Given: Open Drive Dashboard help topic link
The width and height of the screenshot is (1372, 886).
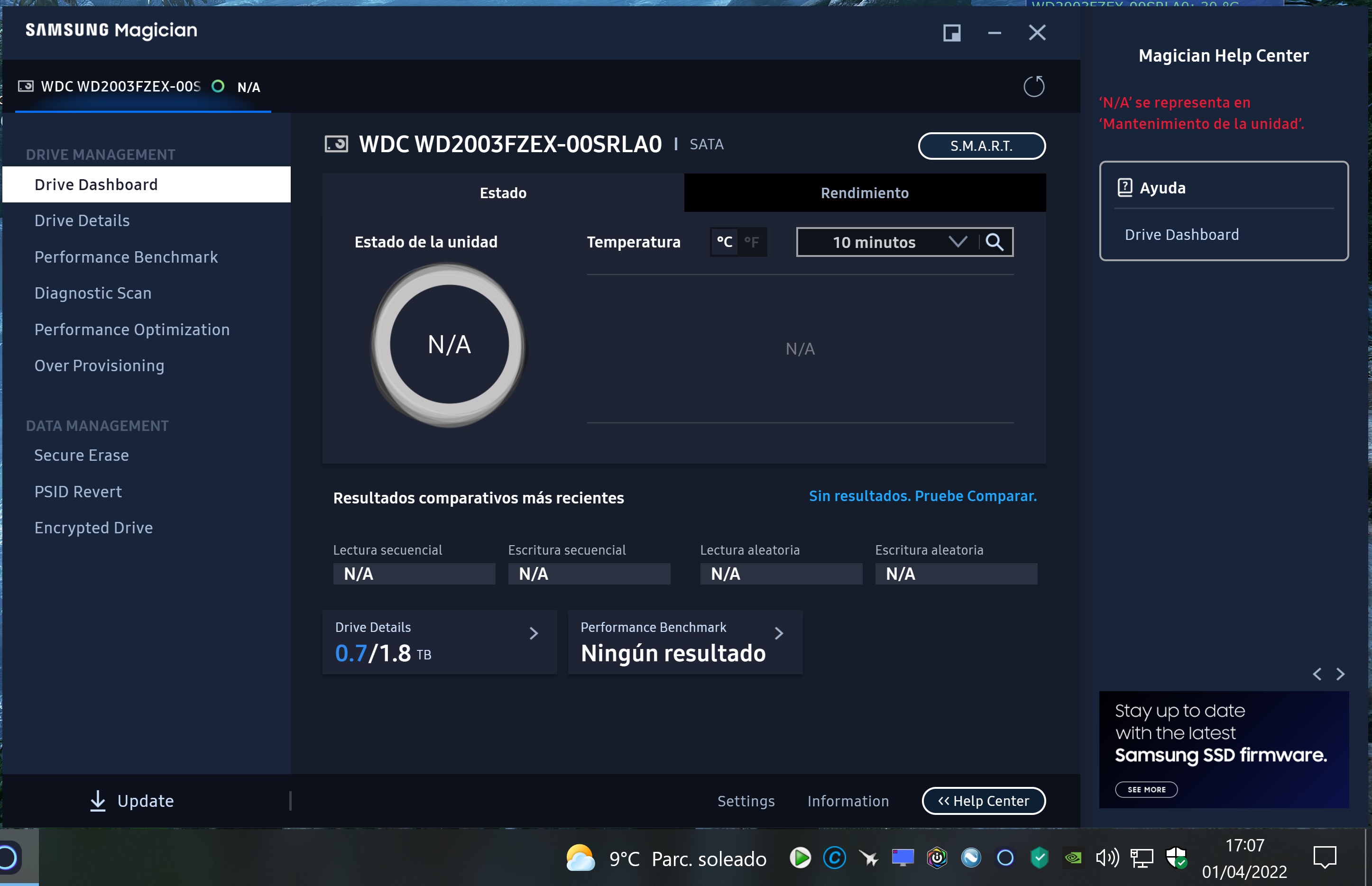Looking at the screenshot, I should [1181, 235].
